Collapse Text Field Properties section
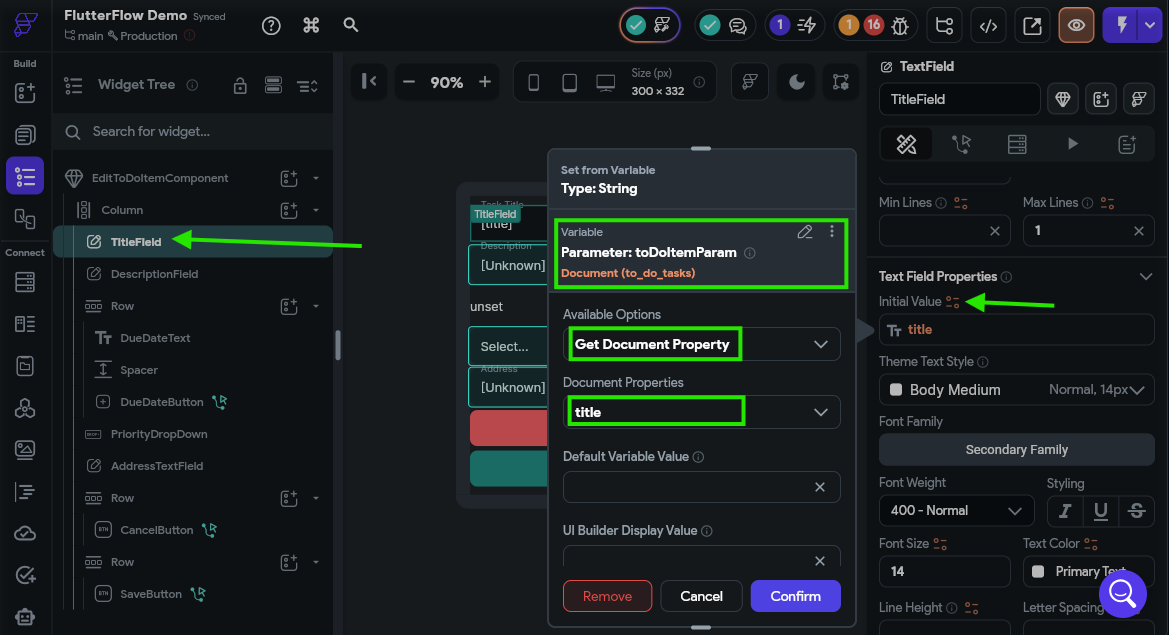The width and height of the screenshot is (1169, 635). (1146, 277)
